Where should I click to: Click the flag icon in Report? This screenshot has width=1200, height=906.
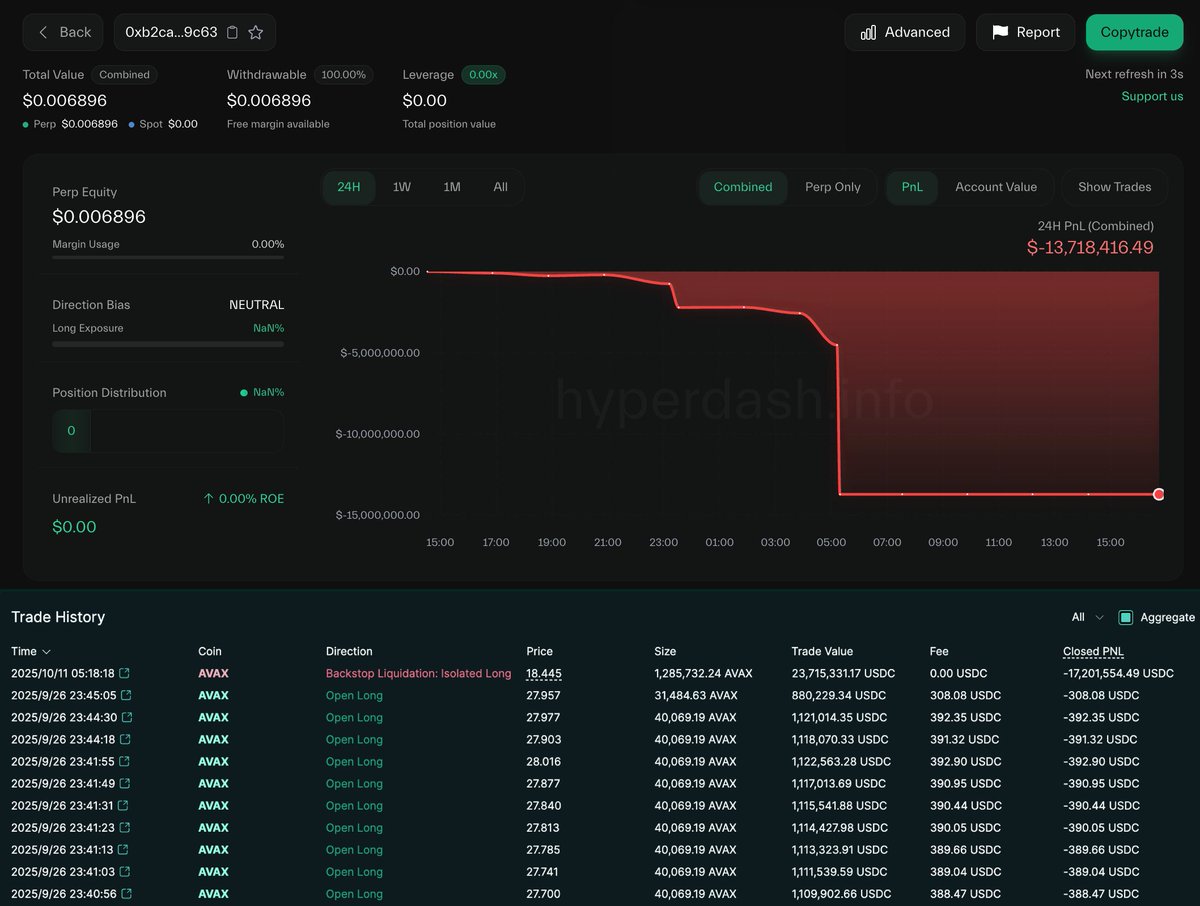(1000, 32)
